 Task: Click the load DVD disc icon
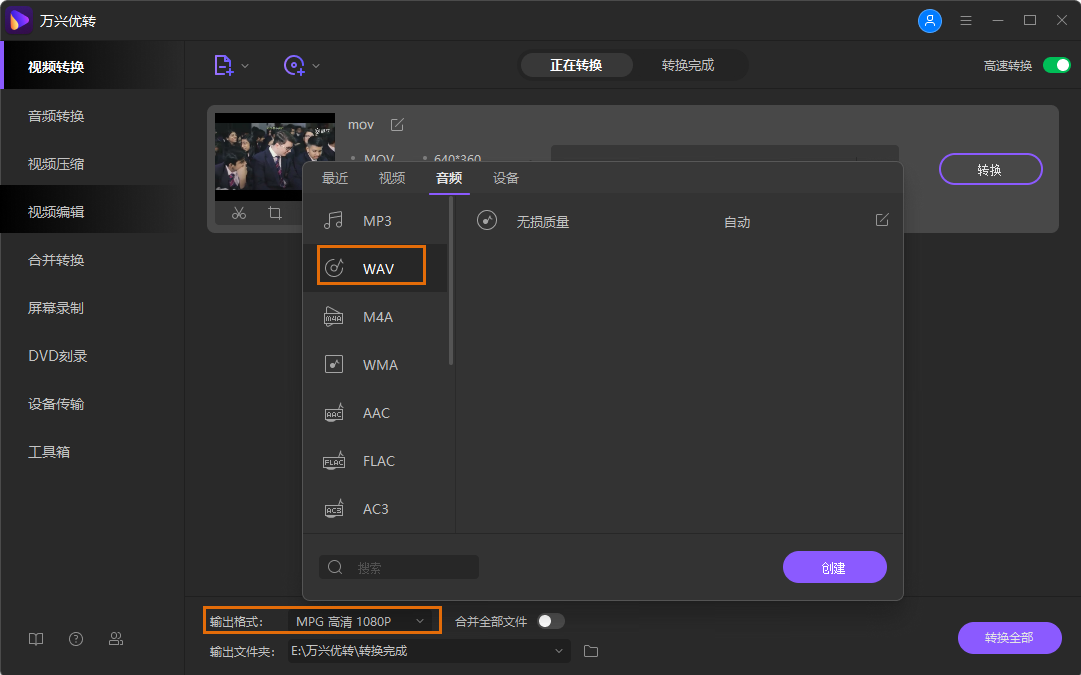293,65
